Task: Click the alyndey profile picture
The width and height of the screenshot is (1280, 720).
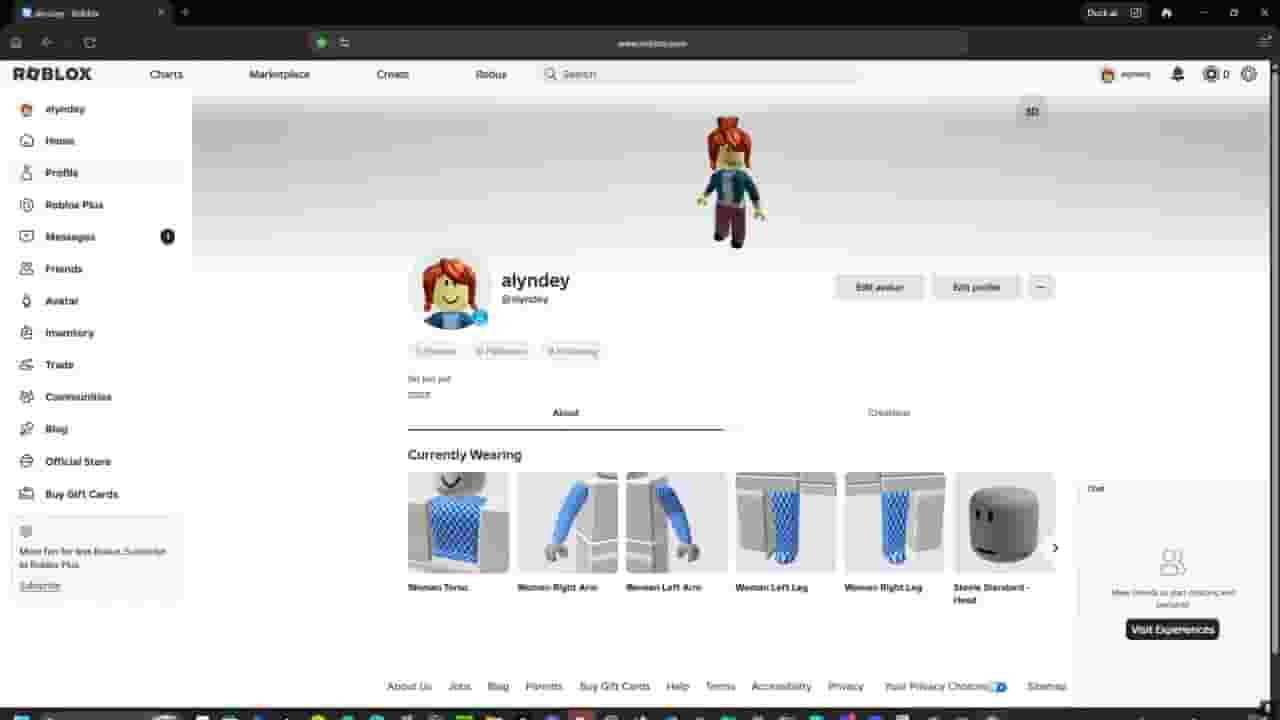Action: tap(449, 290)
